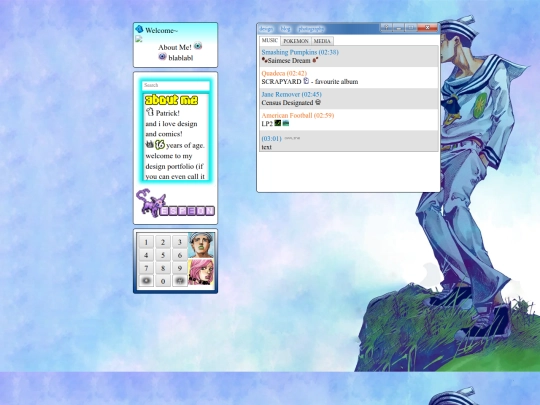
Task: Click the 'Welcome~' title text
Action: (x=162, y=30)
